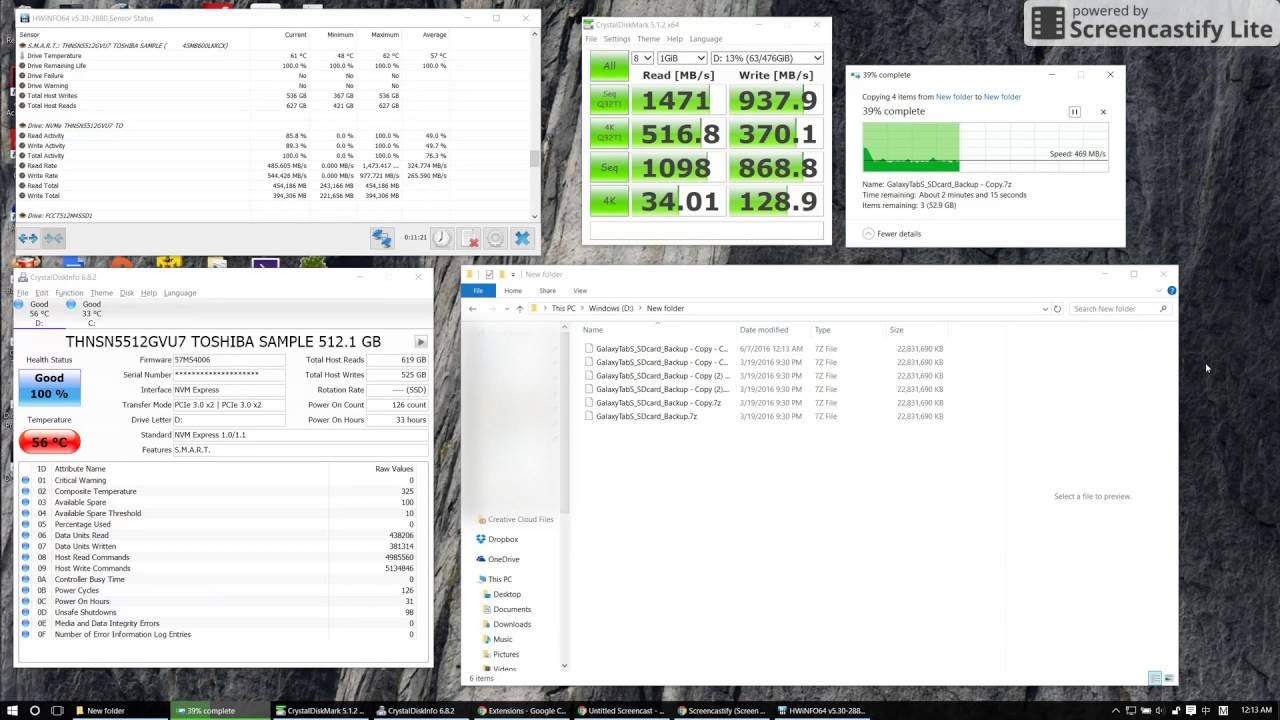The image size is (1280, 720).
Task: Click the Search New folder field
Action: point(1120,309)
